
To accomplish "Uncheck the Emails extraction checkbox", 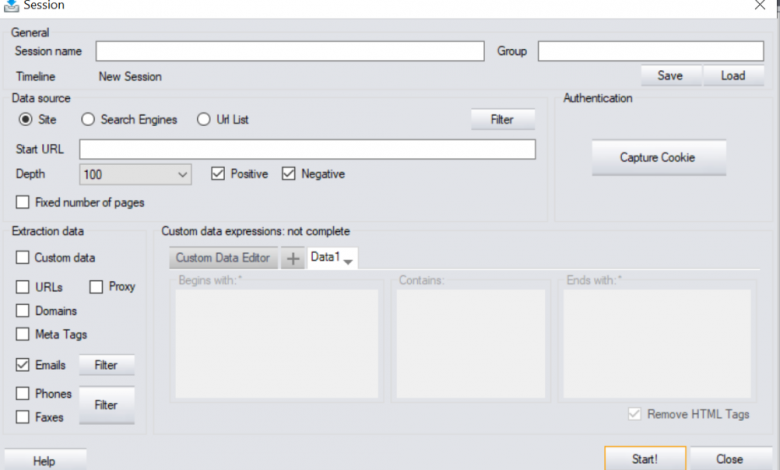I will (23, 365).
